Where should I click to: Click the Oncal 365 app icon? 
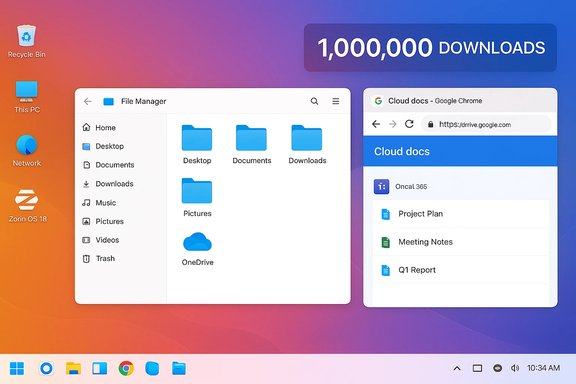point(381,187)
